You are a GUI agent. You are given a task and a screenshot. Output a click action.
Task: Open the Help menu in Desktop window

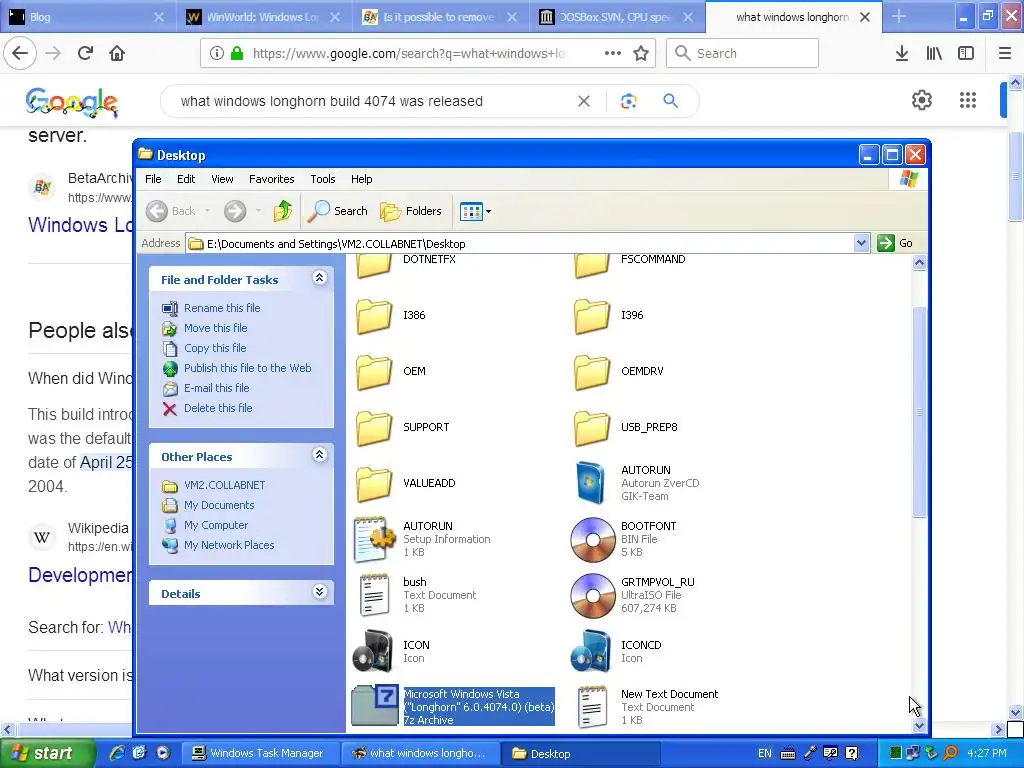point(361,179)
